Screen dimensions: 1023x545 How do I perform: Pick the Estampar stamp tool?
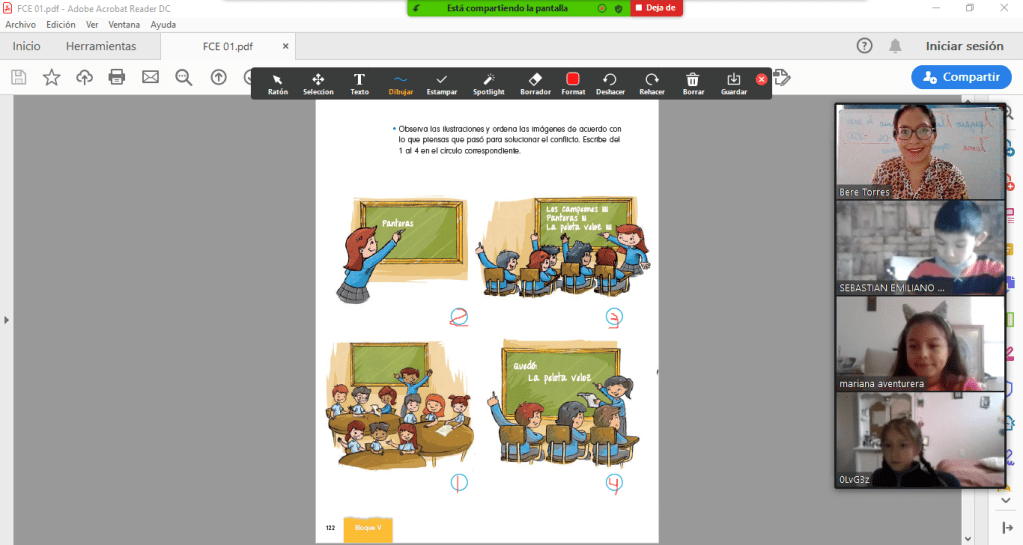point(441,84)
